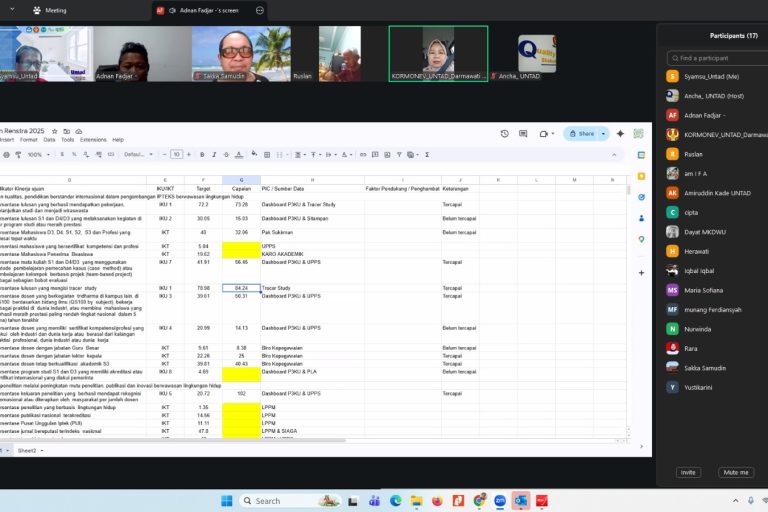Open the Windows Start menu
Viewport: 768px width, 512px height.
(227, 501)
